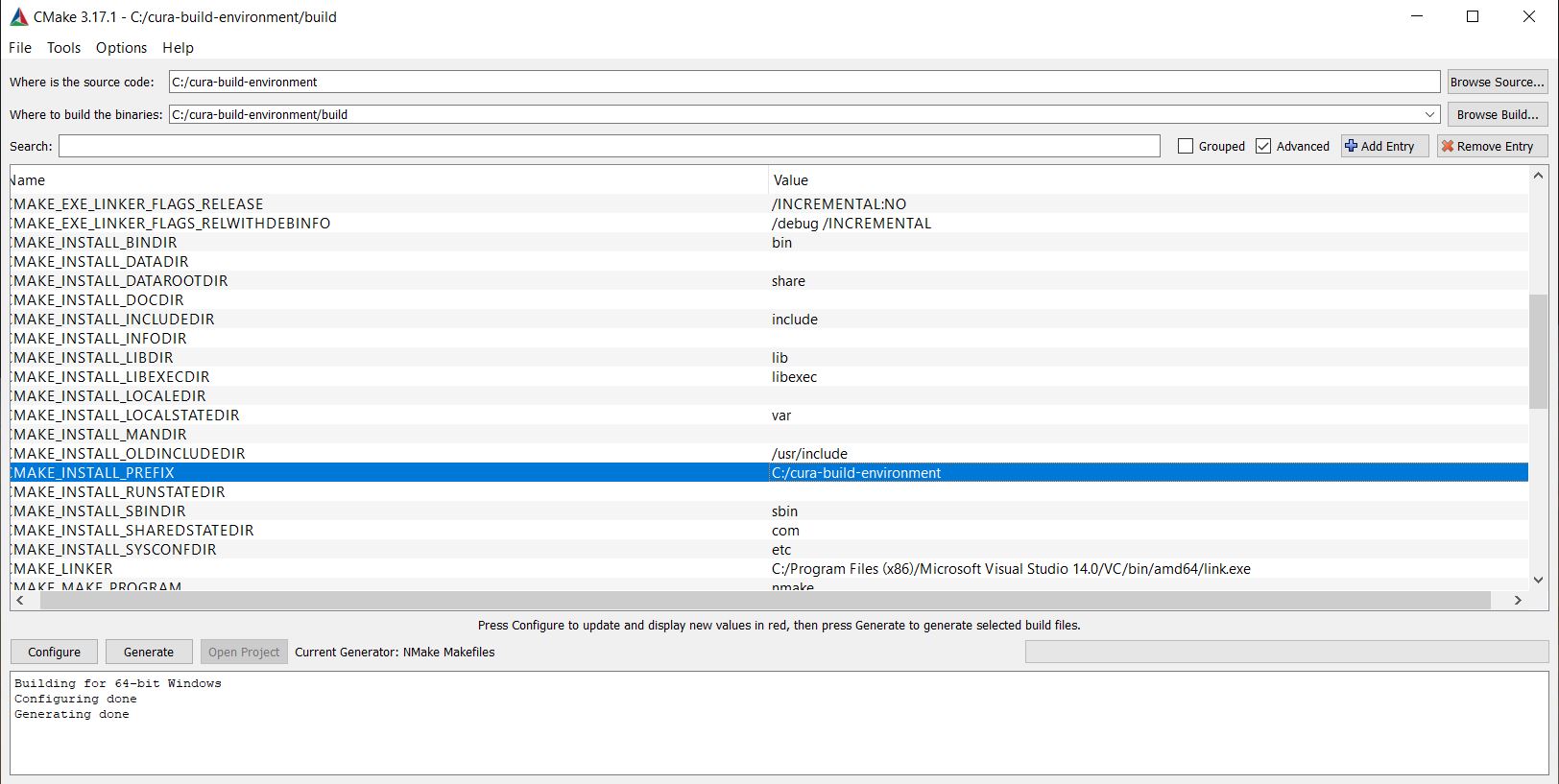
Task: Click the lib value cell
Action: 1148,357
